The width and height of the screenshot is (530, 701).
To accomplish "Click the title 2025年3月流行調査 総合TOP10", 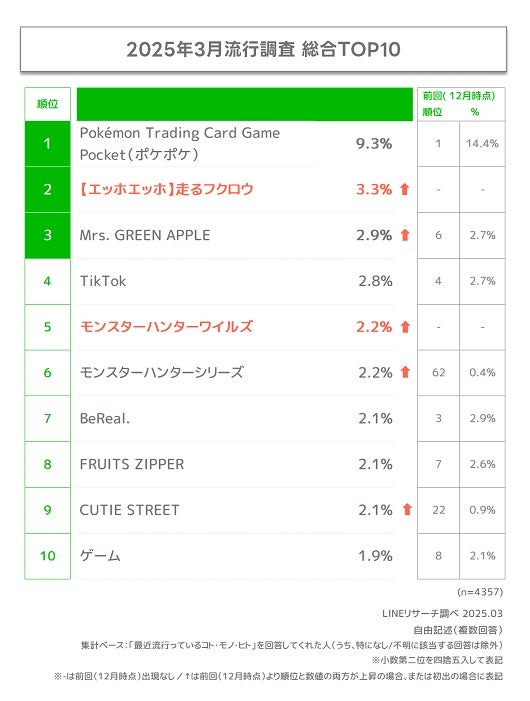I will [263, 49].
